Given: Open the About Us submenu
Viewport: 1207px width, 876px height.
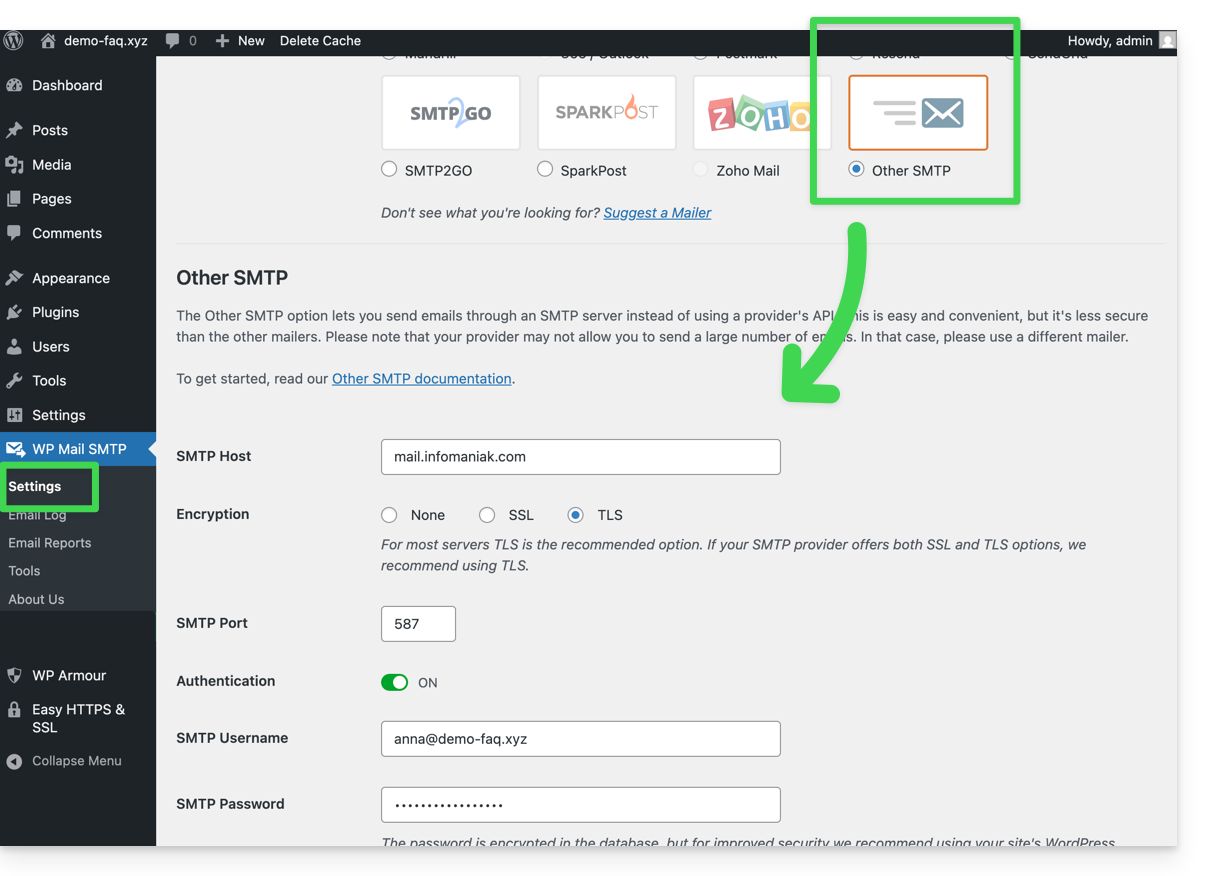Looking at the screenshot, I should (36, 599).
